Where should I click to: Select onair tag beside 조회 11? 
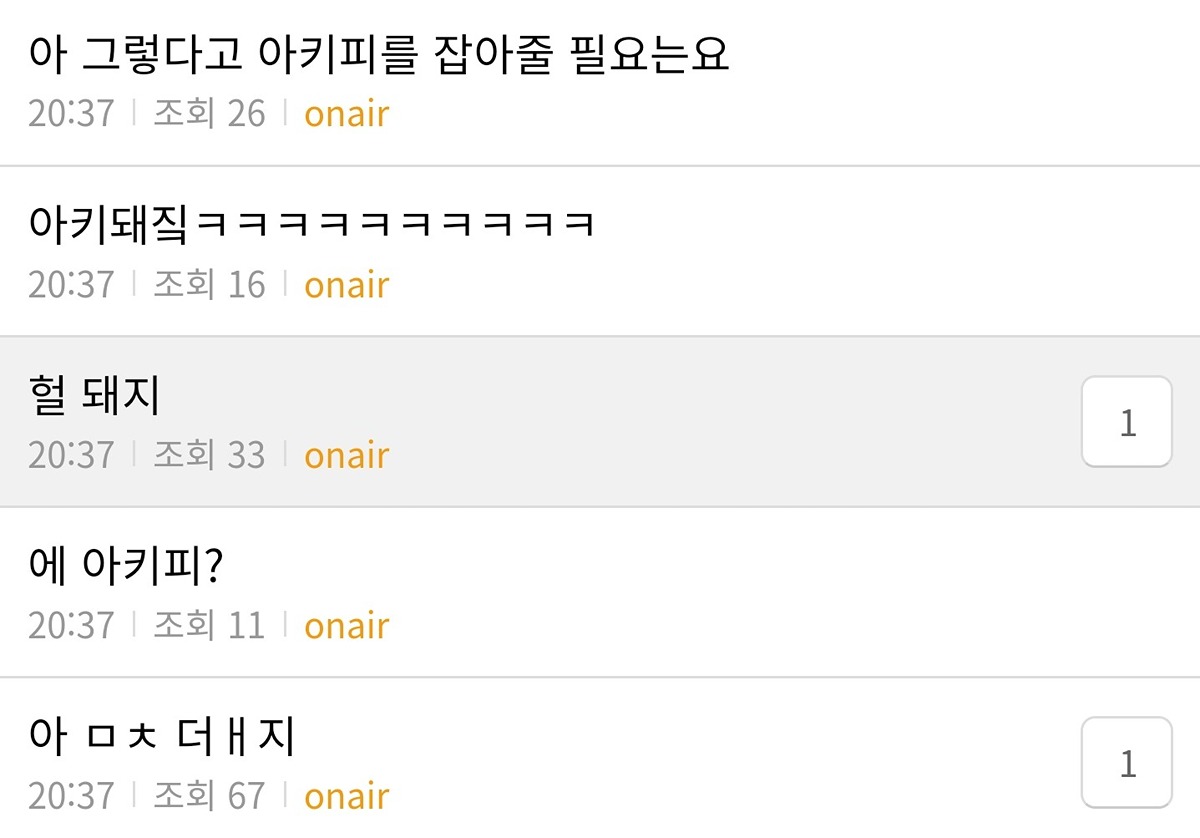pyautogui.click(x=346, y=626)
